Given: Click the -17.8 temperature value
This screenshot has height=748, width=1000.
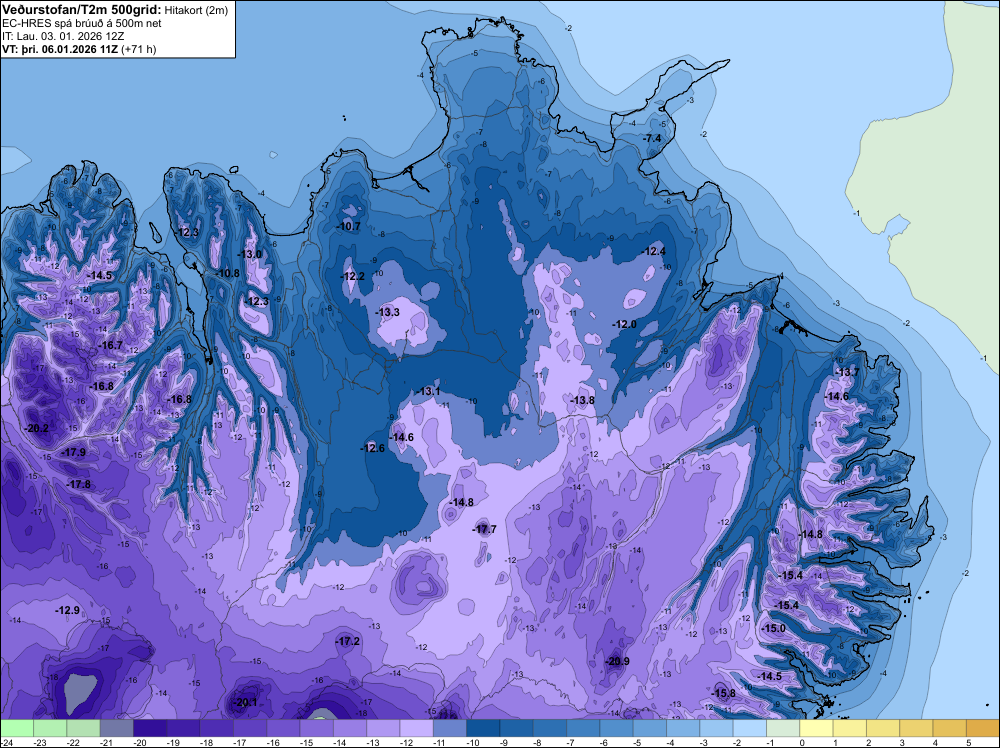Looking at the screenshot, I should (x=78, y=485).
